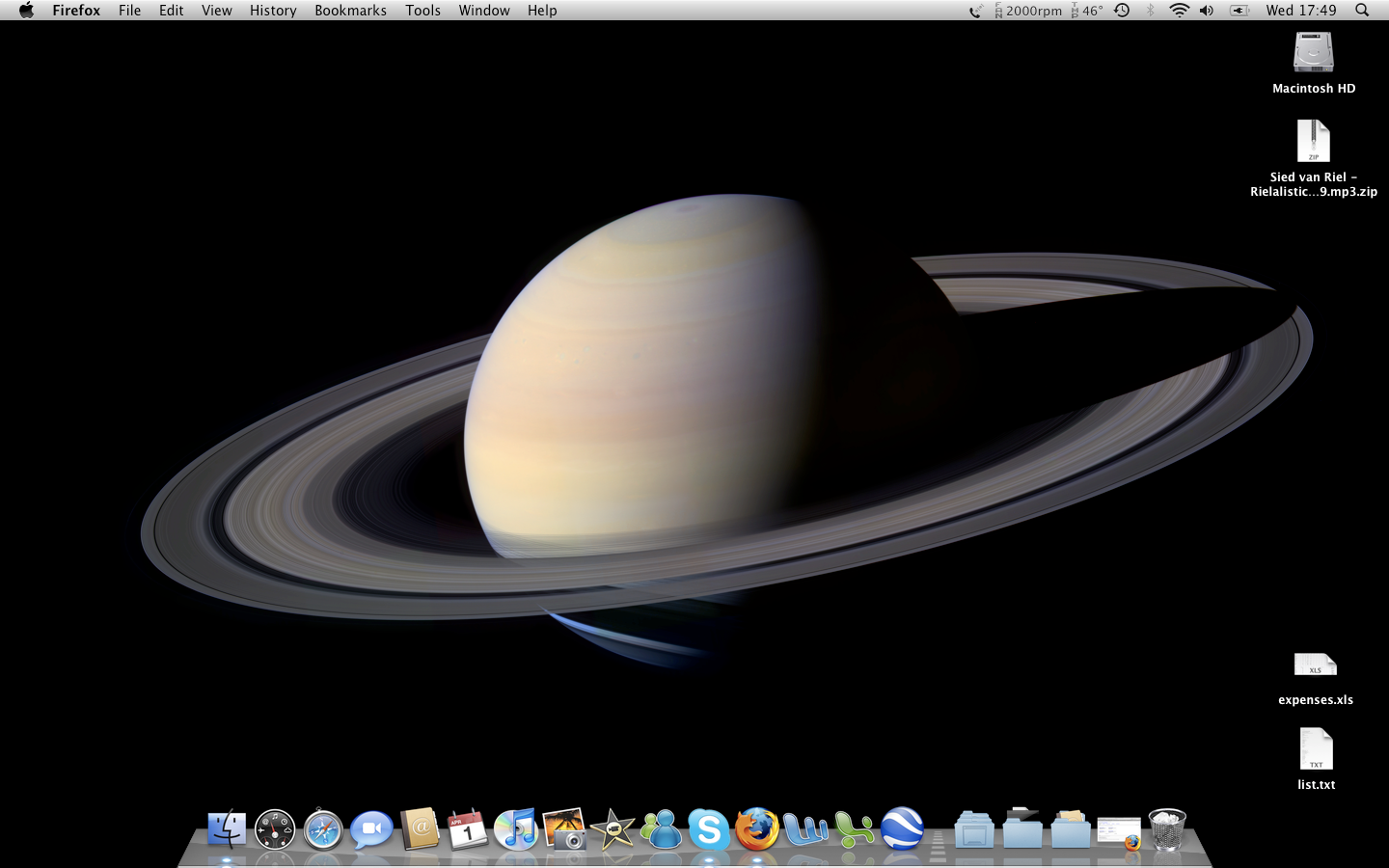Open the File menu
This screenshot has width=1389, height=868.
tap(129, 11)
